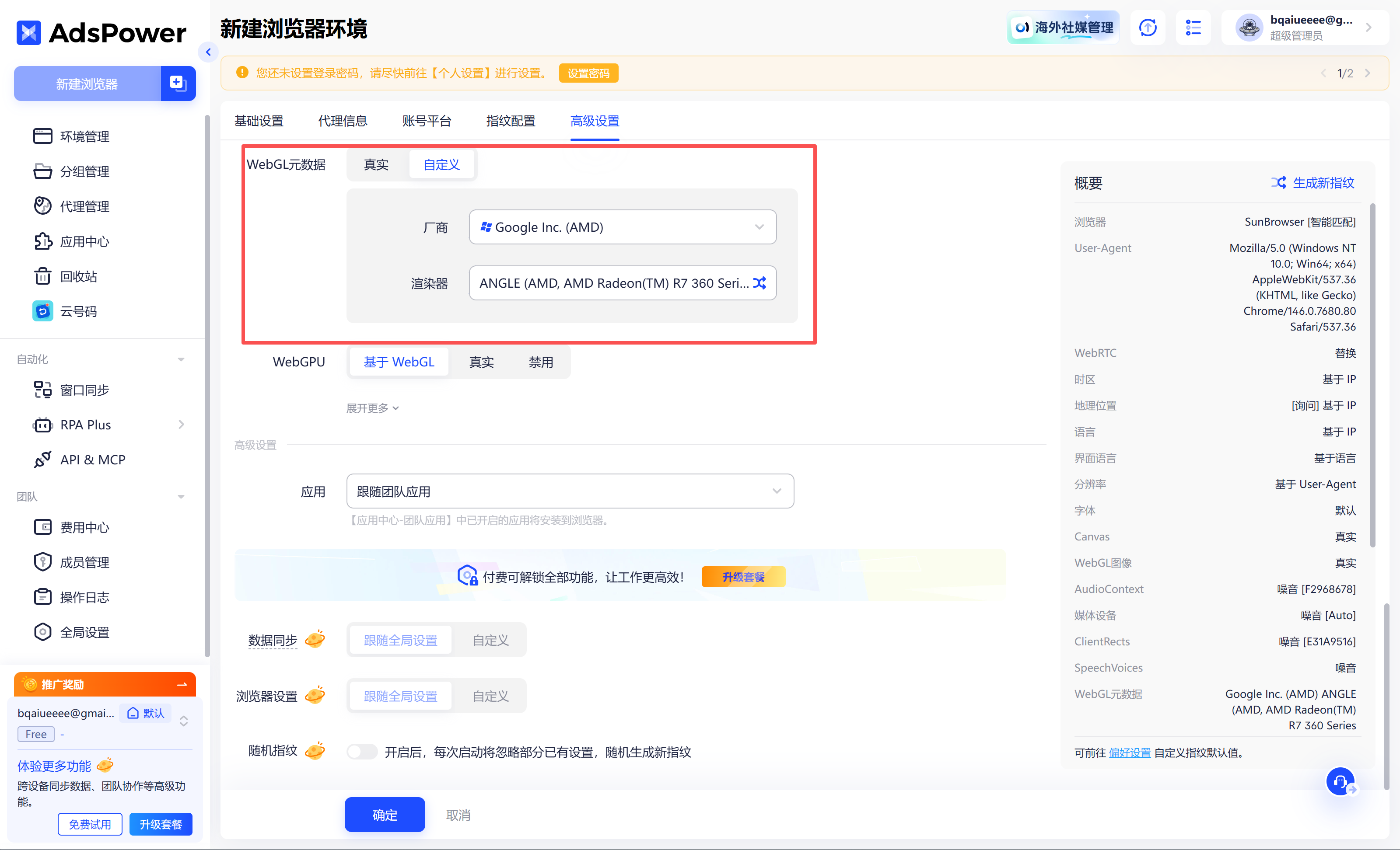Open the 偏好设置 link

pyautogui.click(x=1129, y=752)
